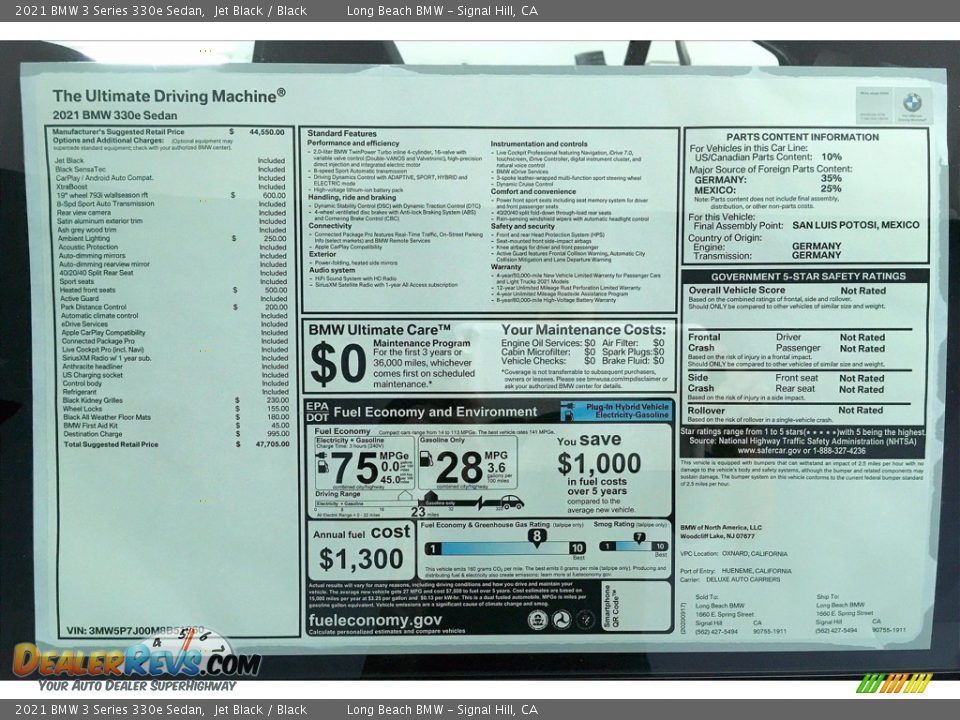The height and width of the screenshot is (720, 960).
Task: Click the GERMANY 35% parts content line
Action: point(768,179)
